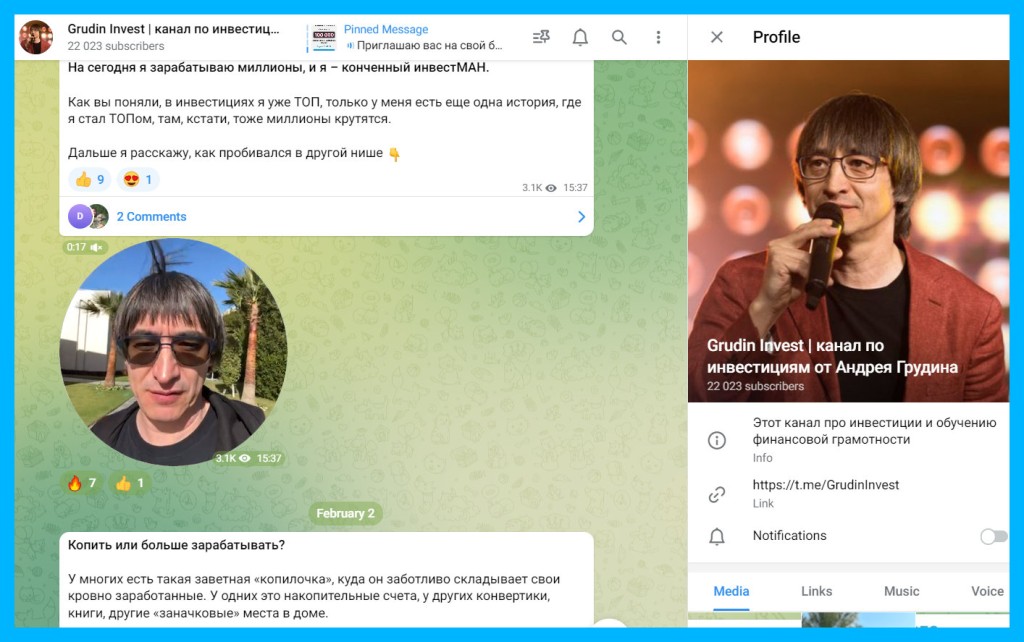Switch to the Music tab
This screenshot has width=1024, height=642.
point(901,591)
